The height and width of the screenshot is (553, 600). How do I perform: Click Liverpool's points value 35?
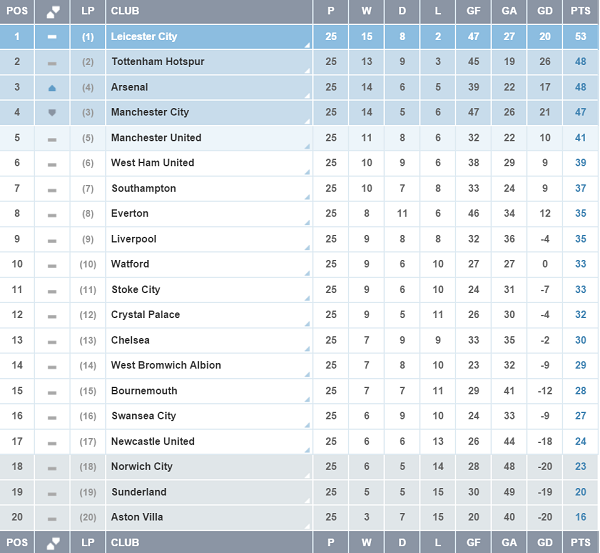(x=580, y=239)
